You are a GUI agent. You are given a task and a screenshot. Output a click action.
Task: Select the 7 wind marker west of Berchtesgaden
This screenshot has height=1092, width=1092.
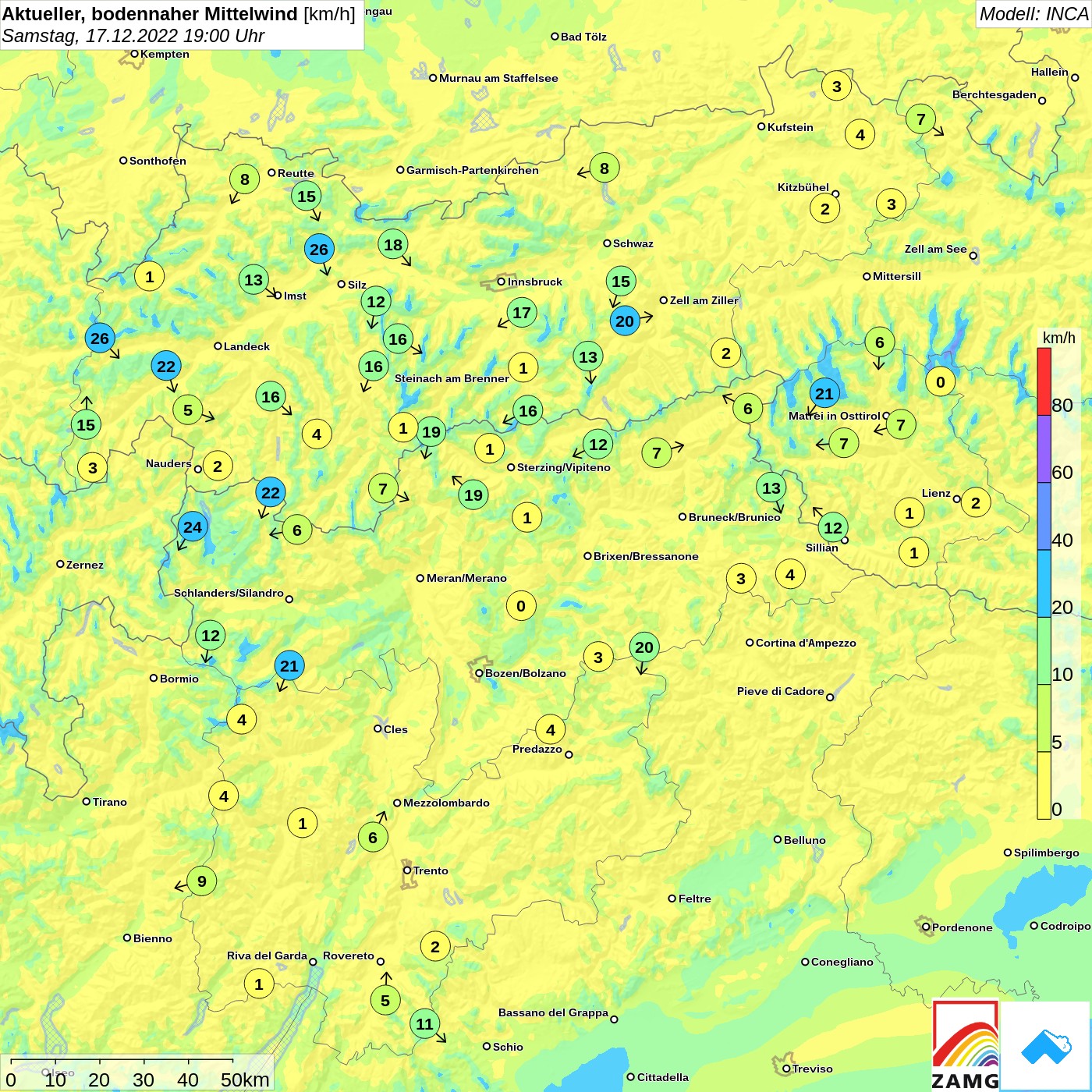pos(921,119)
